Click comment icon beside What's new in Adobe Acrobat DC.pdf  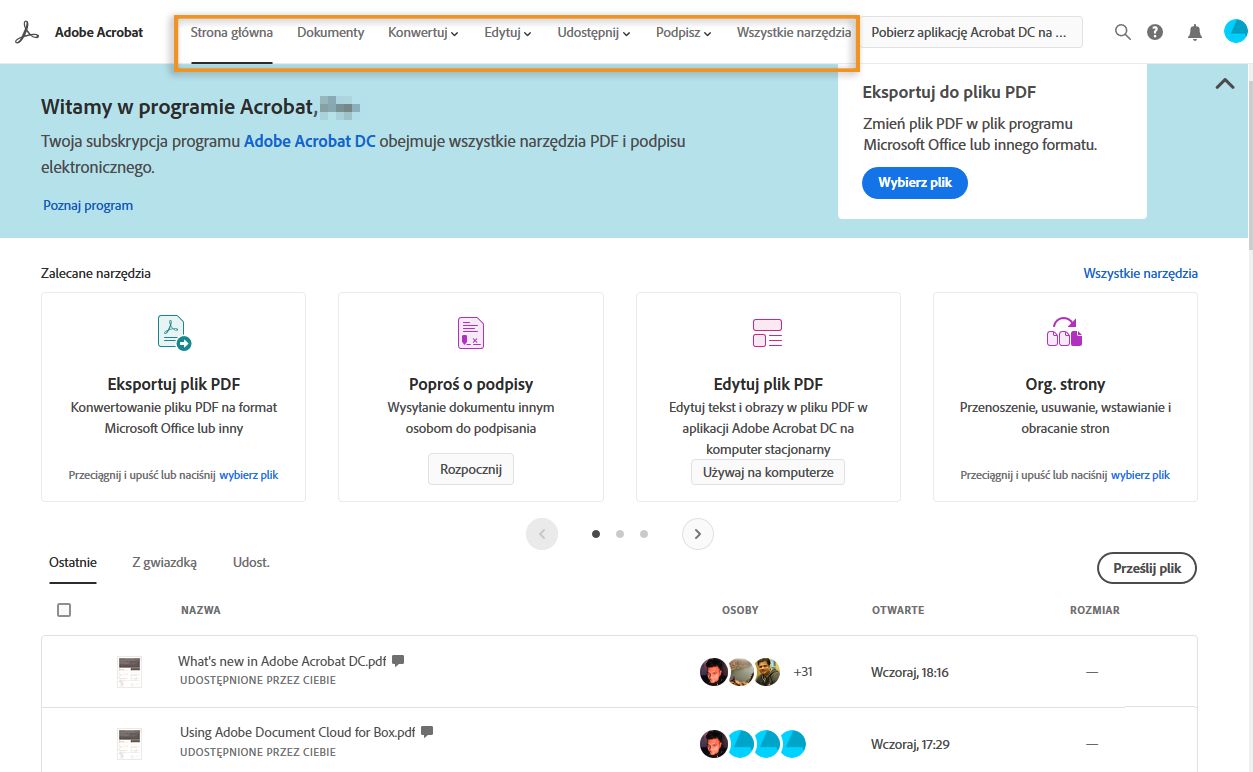pos(398,660)
